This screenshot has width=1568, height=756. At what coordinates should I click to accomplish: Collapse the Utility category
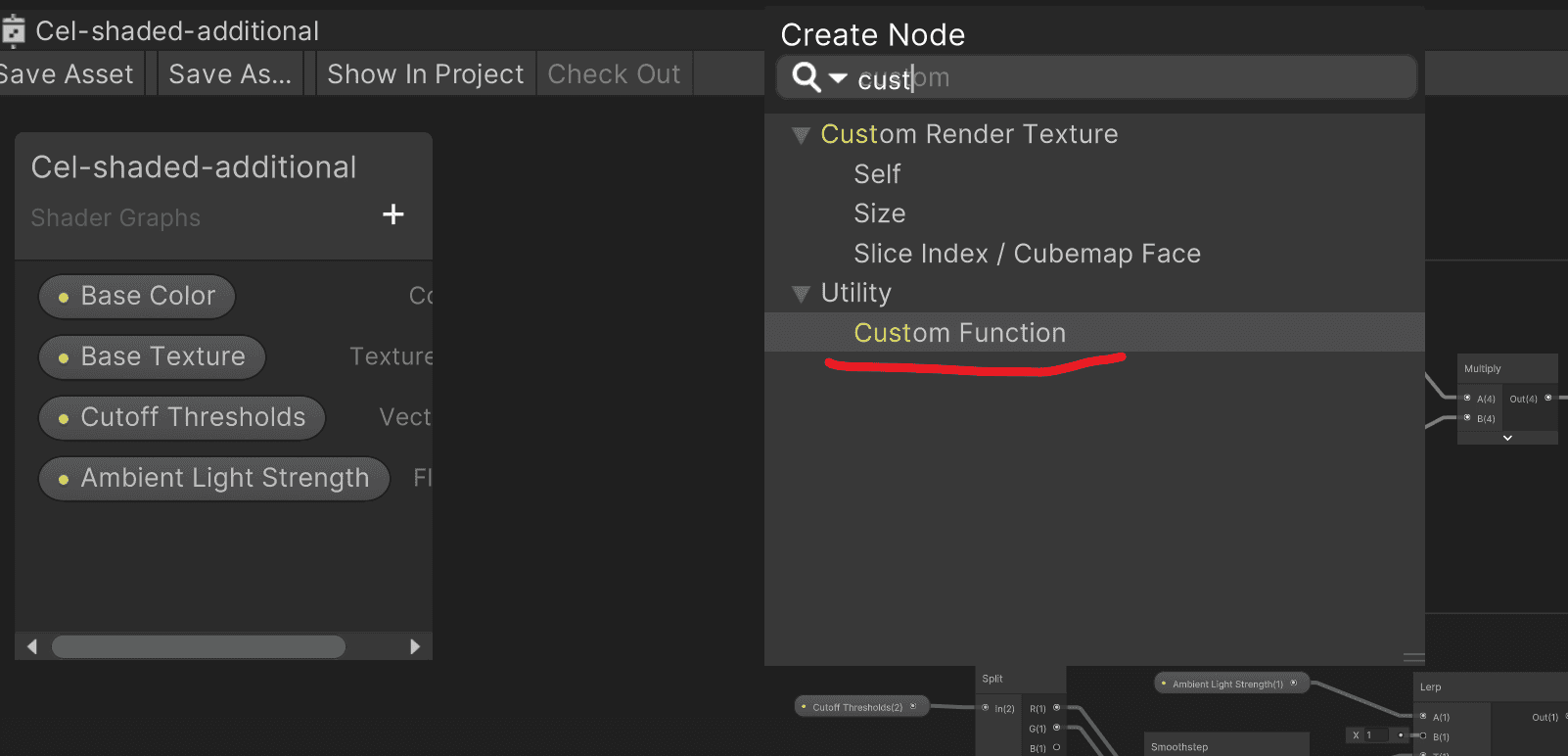801,294
